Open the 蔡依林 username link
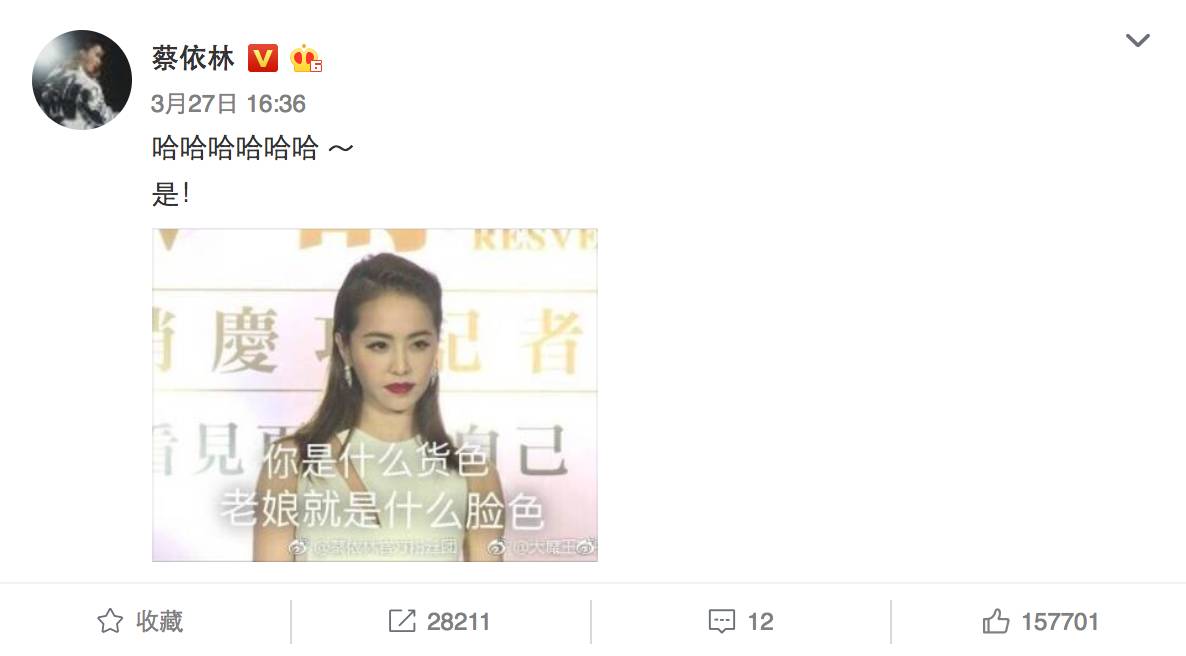Viewport: 1186px width, 656px height. tap(194, 58)
